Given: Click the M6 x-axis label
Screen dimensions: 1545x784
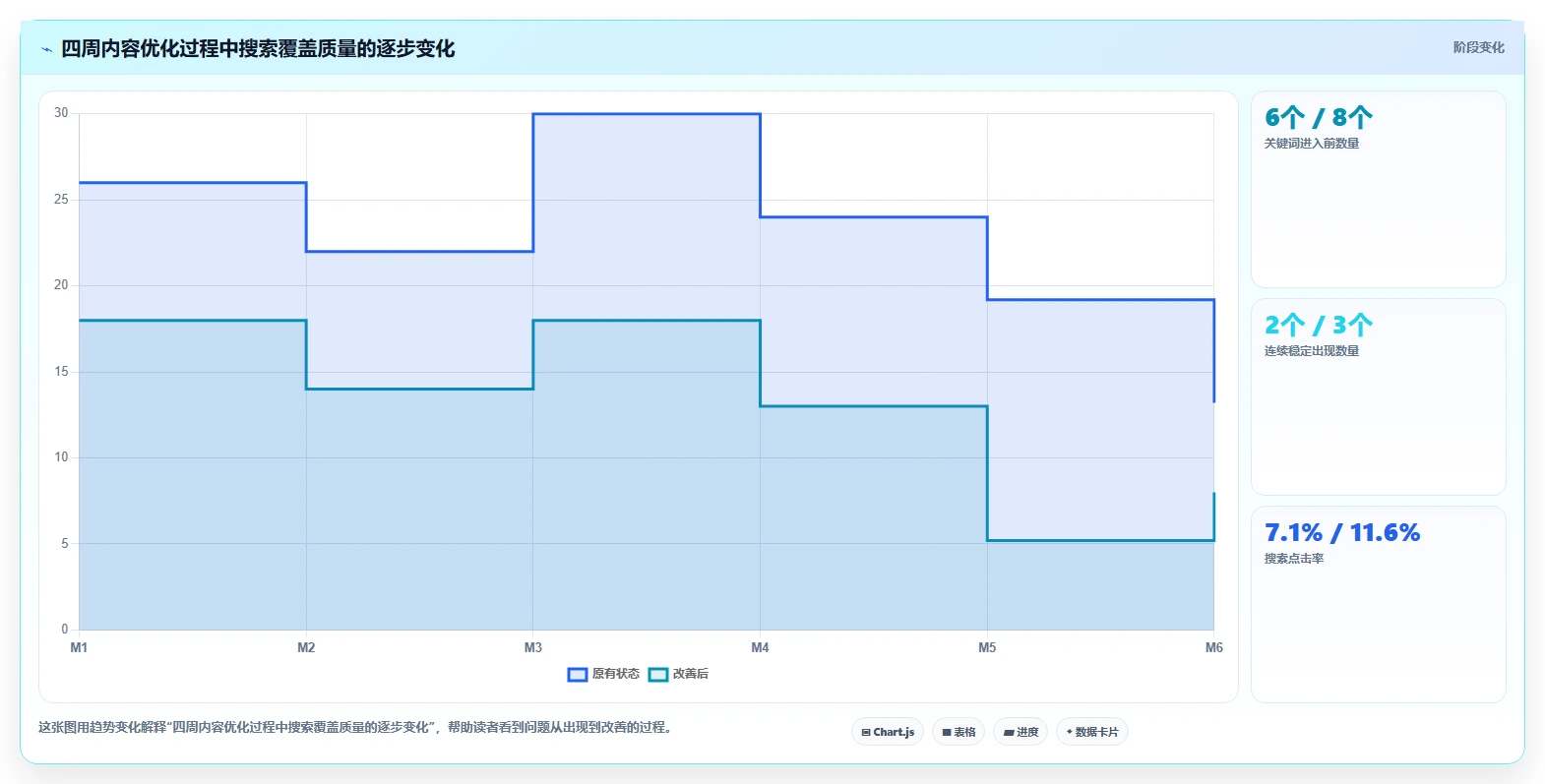Looking at the screenshot, I should point(1214,647).
